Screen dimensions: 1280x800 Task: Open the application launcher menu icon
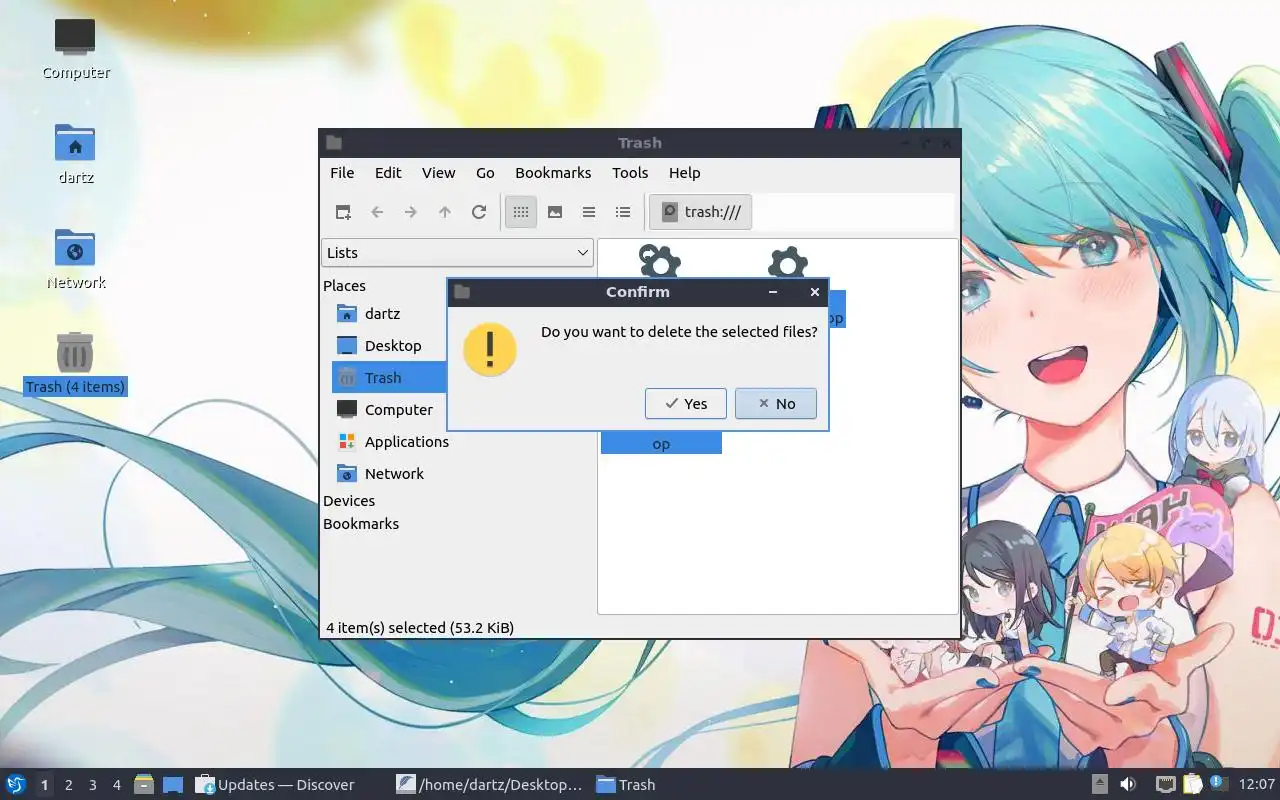click(x=16, y=785)
